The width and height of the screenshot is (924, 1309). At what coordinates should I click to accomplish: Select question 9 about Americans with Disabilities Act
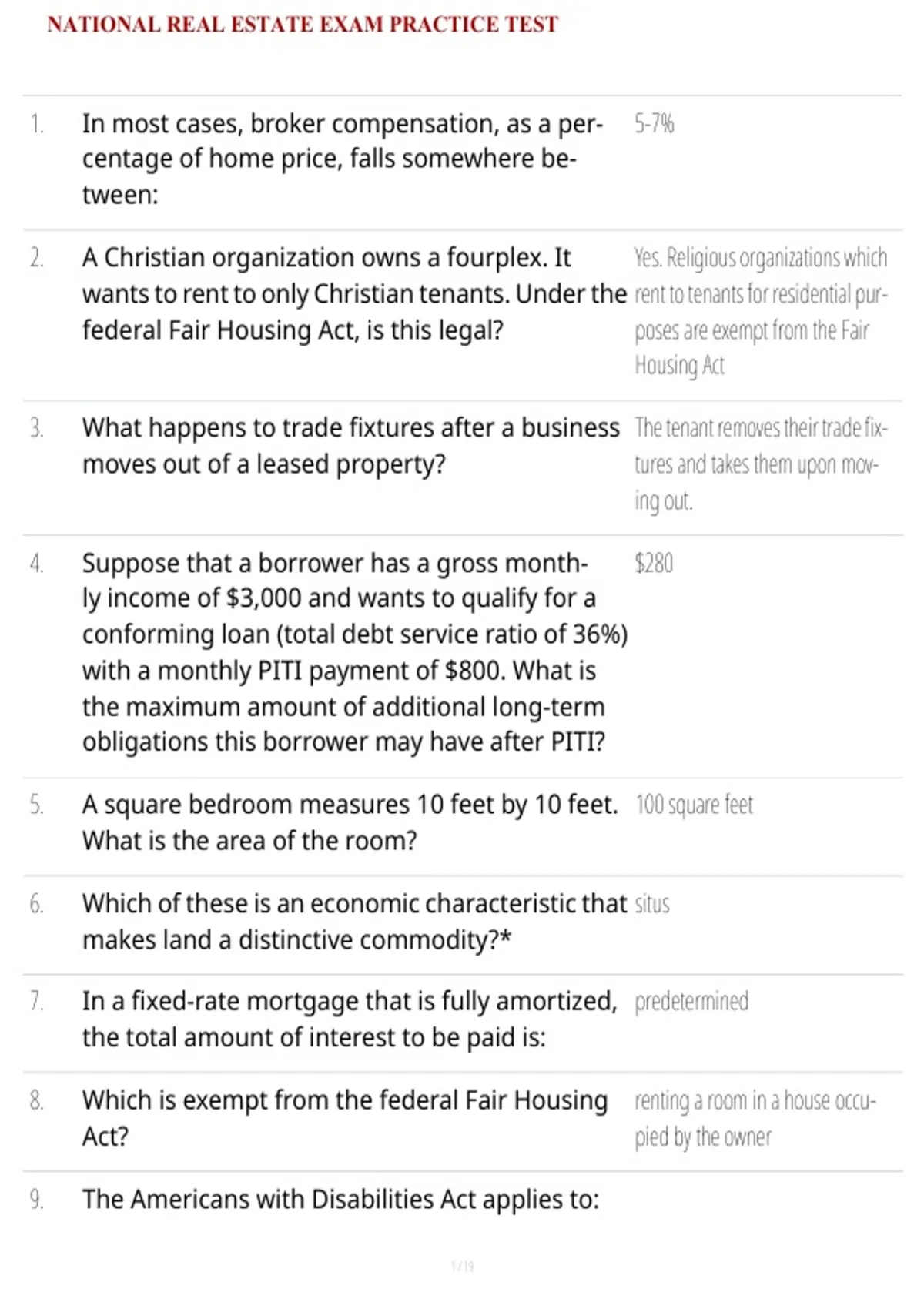pyautogui.click(x=340, y=1199)
